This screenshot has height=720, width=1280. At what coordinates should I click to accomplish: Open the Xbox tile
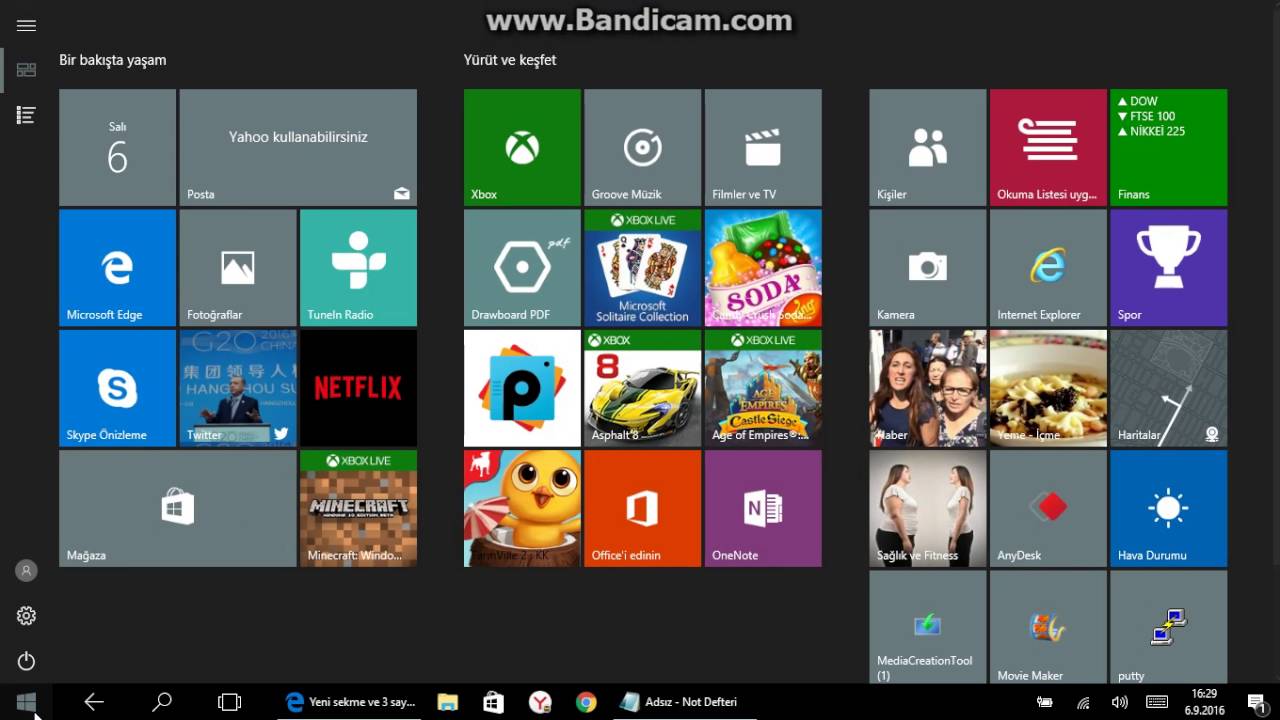(522, 147)
